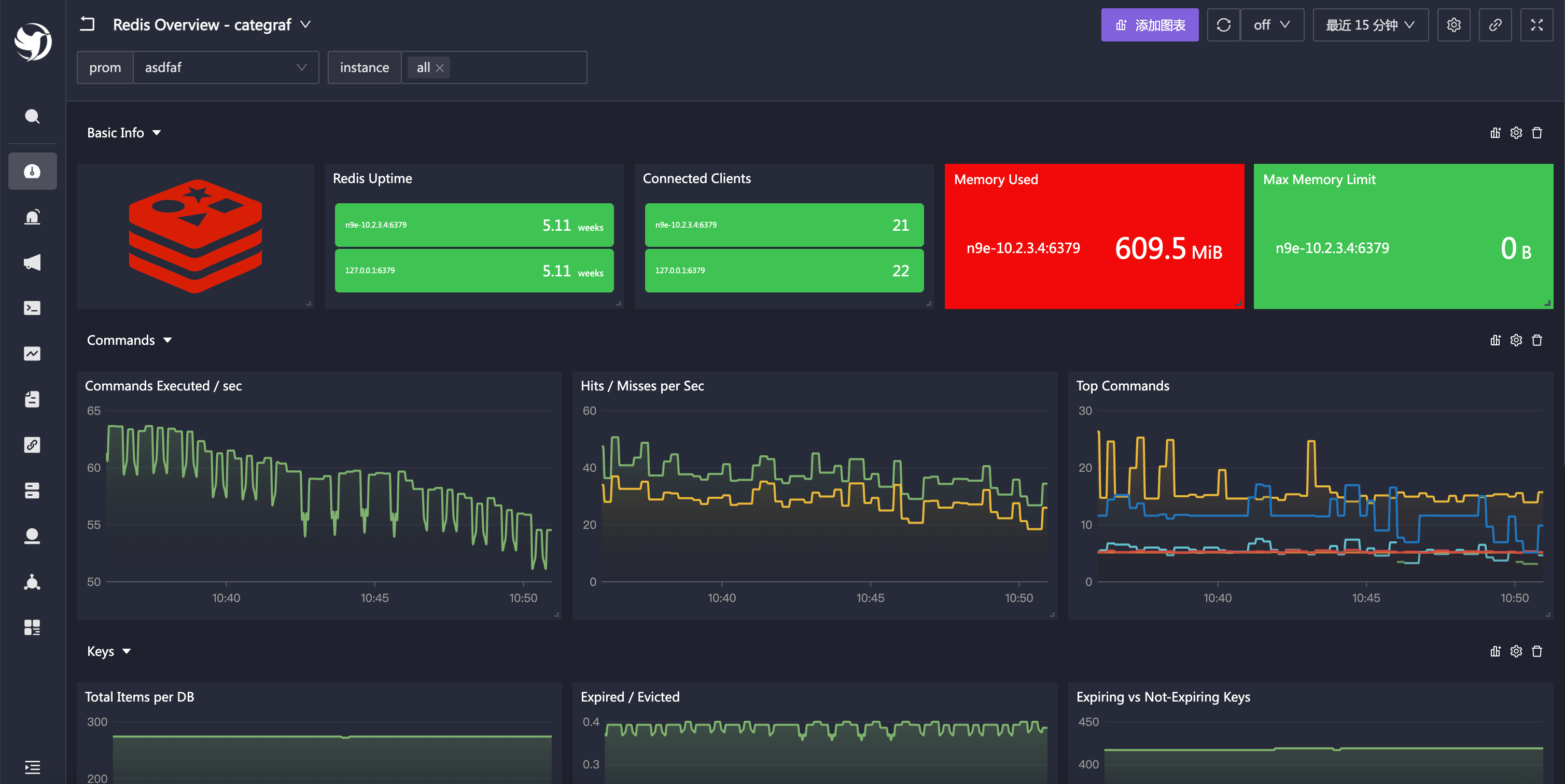Click the 添加图表 button
The width and height of the screenshot is (1565, 784).
[x=1150, y=25]
